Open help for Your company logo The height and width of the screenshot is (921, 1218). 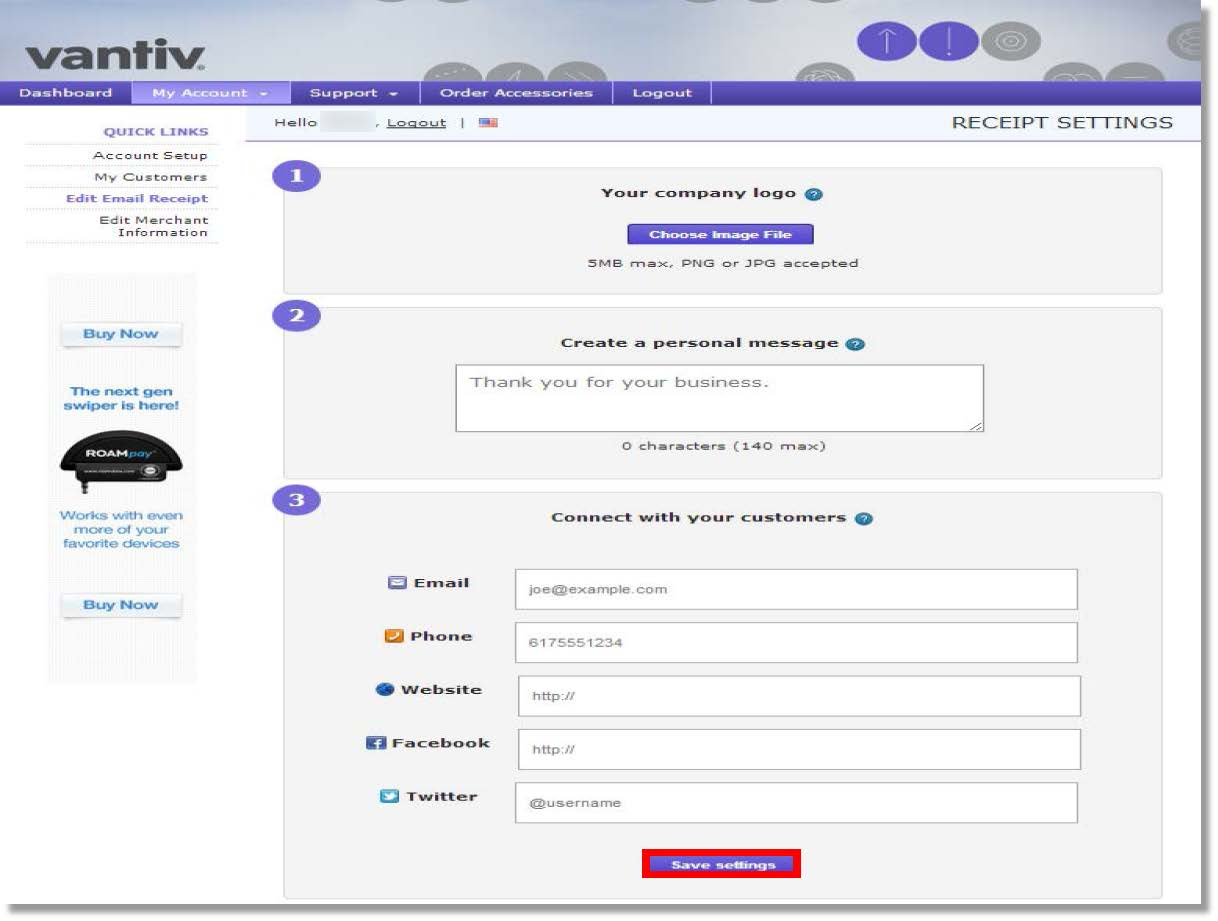click(812, 193)
